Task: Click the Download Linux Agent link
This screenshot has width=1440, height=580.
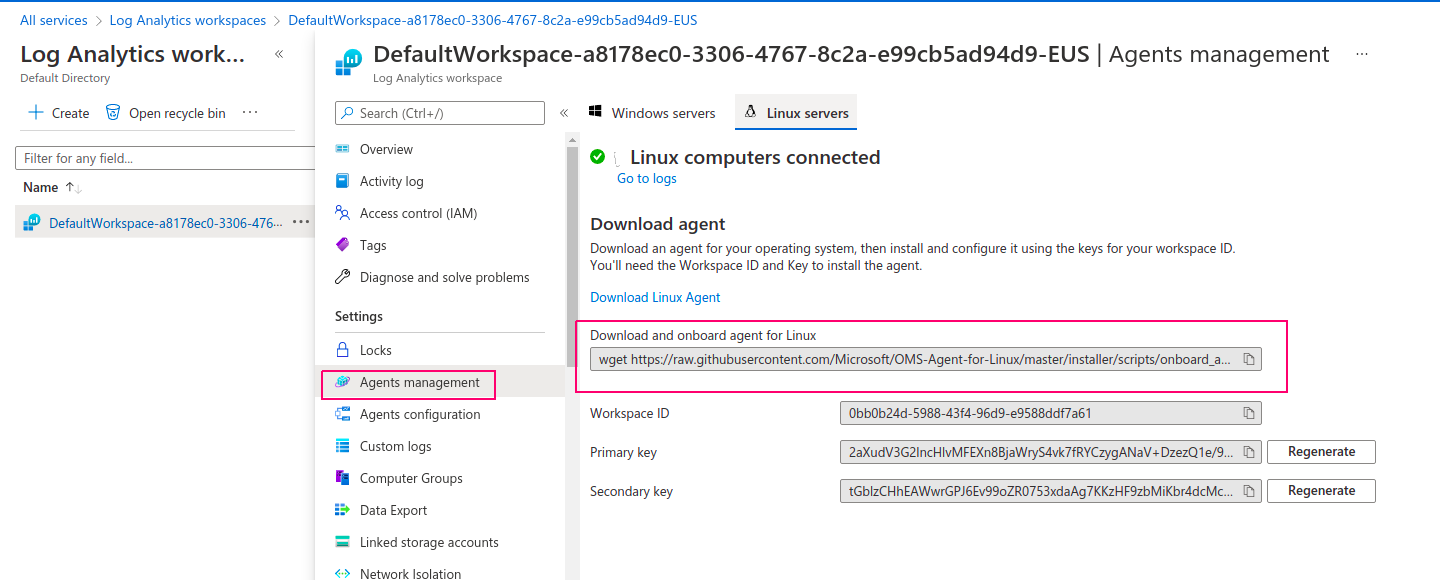Action: (x=655, y=297)
